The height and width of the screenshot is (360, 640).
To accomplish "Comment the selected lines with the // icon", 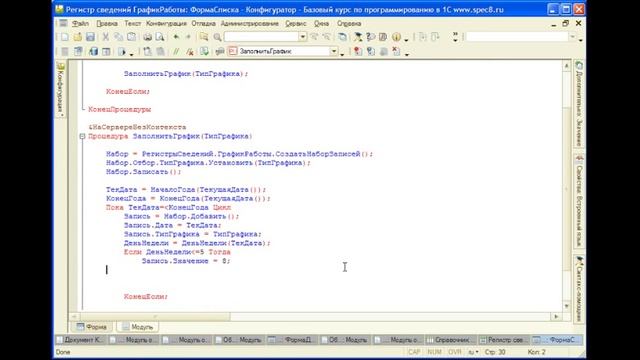I will click(176, 51).
